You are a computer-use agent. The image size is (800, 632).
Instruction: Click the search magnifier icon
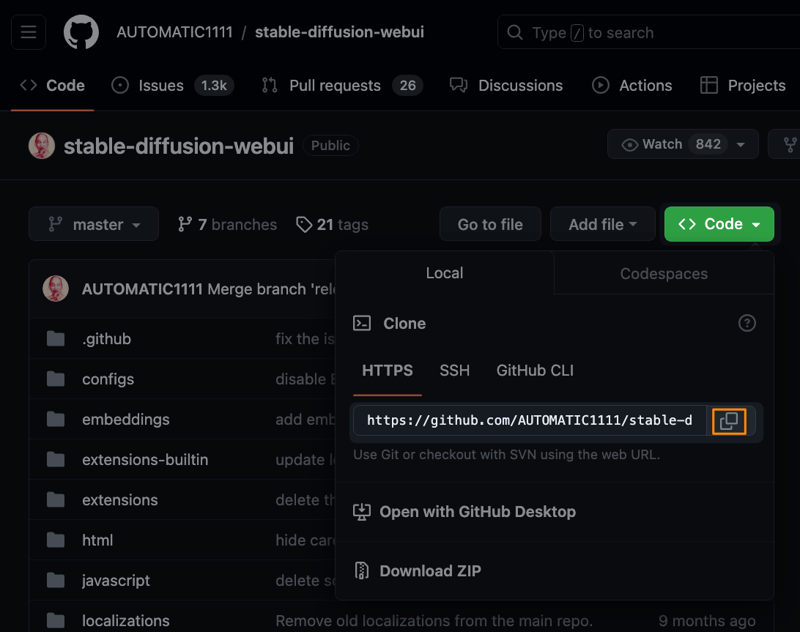515,33
